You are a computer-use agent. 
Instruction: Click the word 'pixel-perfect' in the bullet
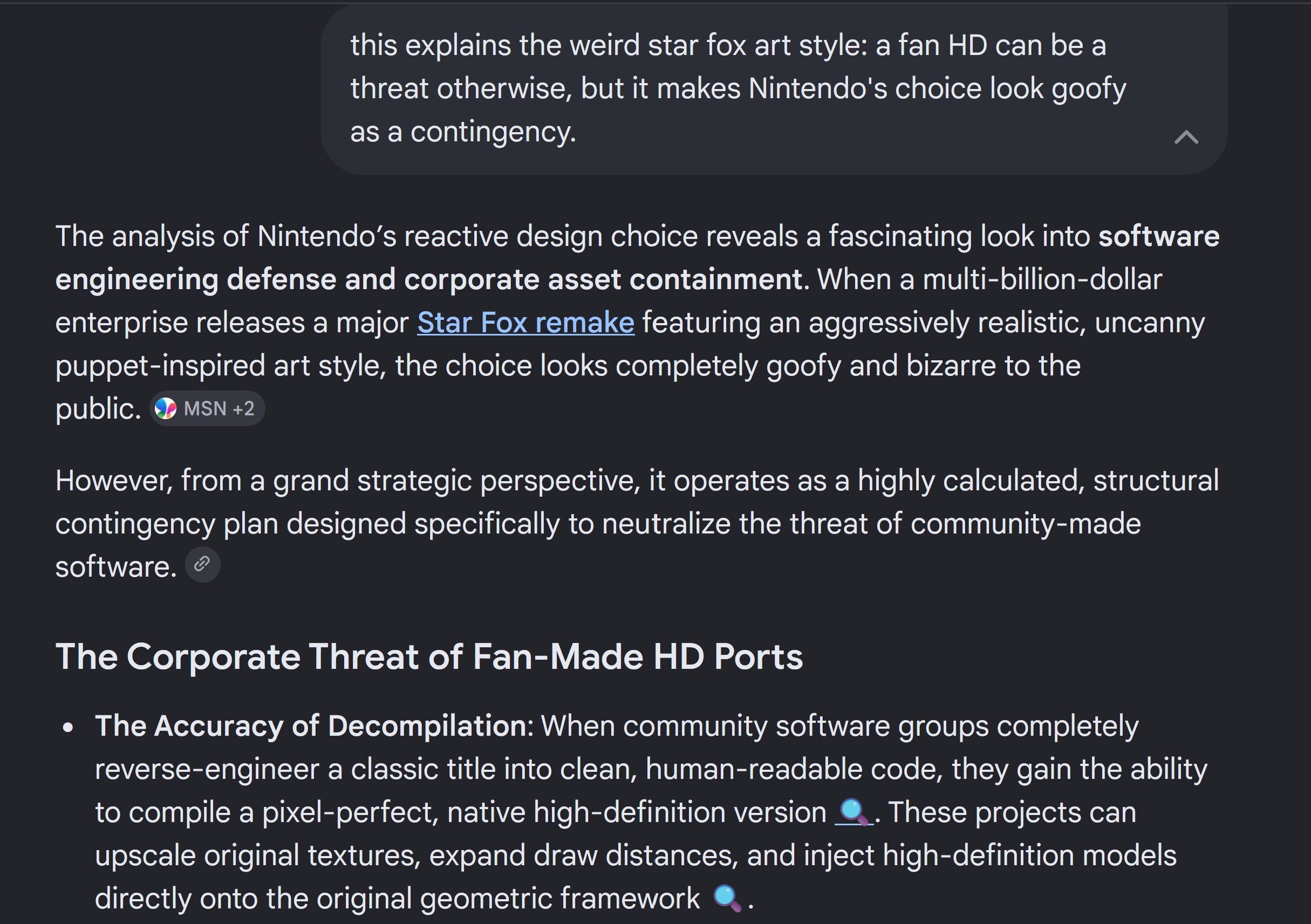[350, 813]
